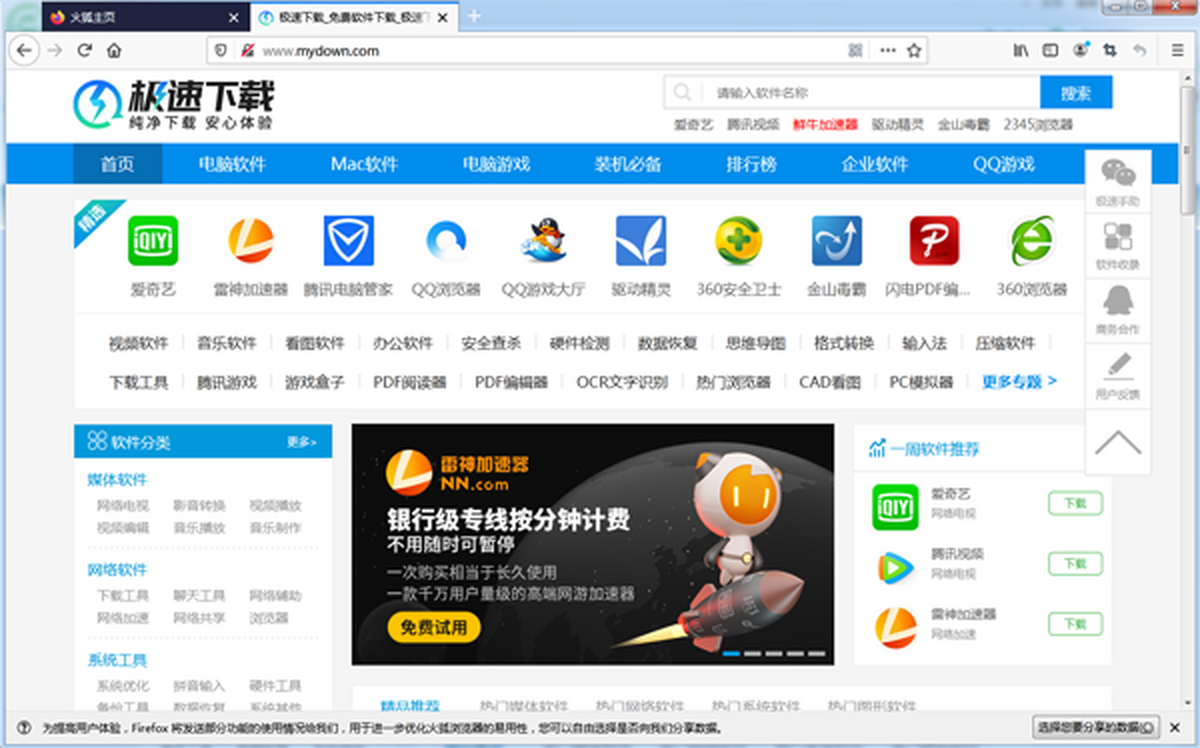Close the 火狐主页 tab
Viewport: 1200px width, 748px height.
pos(233,18)
